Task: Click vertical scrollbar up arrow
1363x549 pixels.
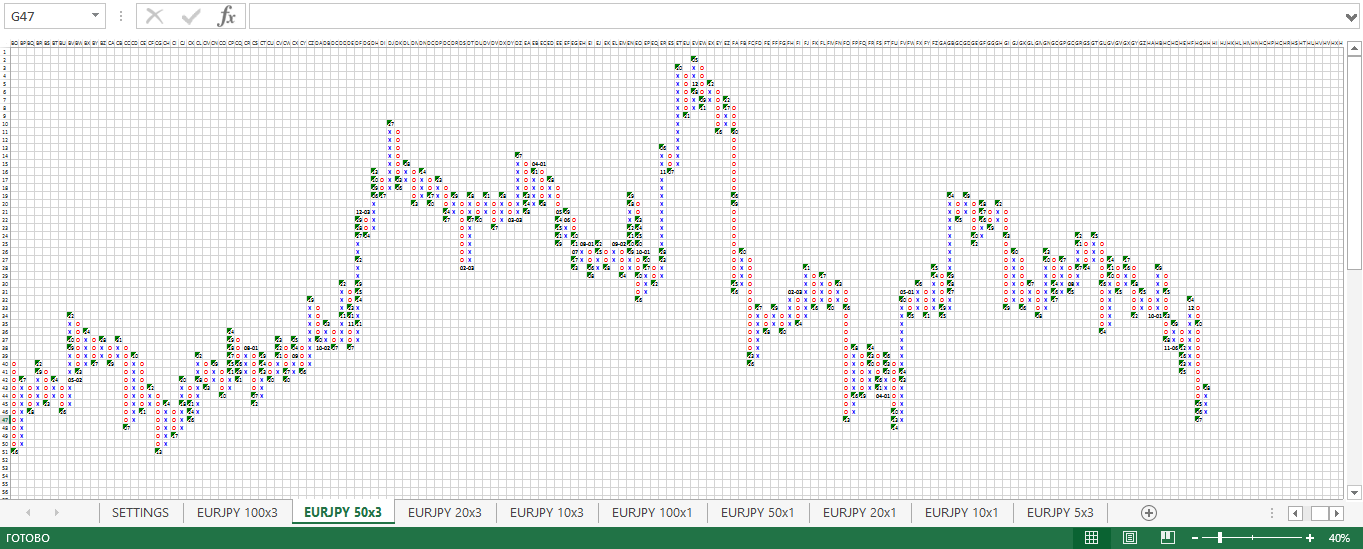Action: coord(1354,46)
